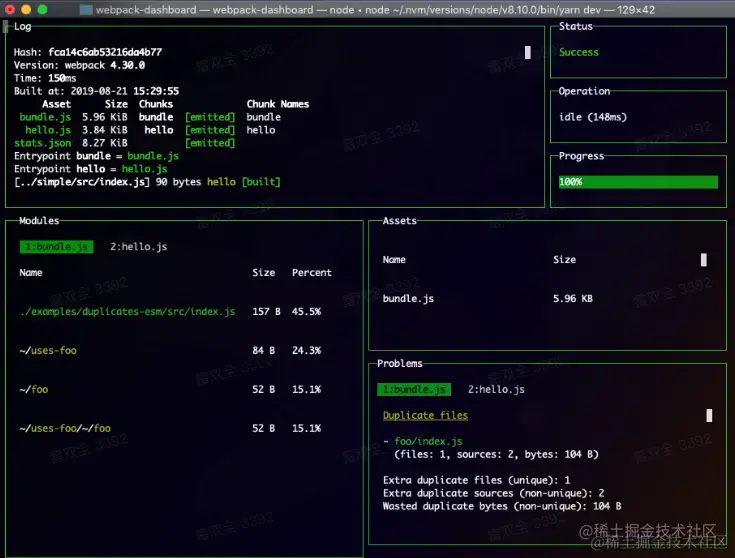Viewport: 735px width, 558px height.
Task: Click the idle (148ms) operation text
Action: point(593,117)
